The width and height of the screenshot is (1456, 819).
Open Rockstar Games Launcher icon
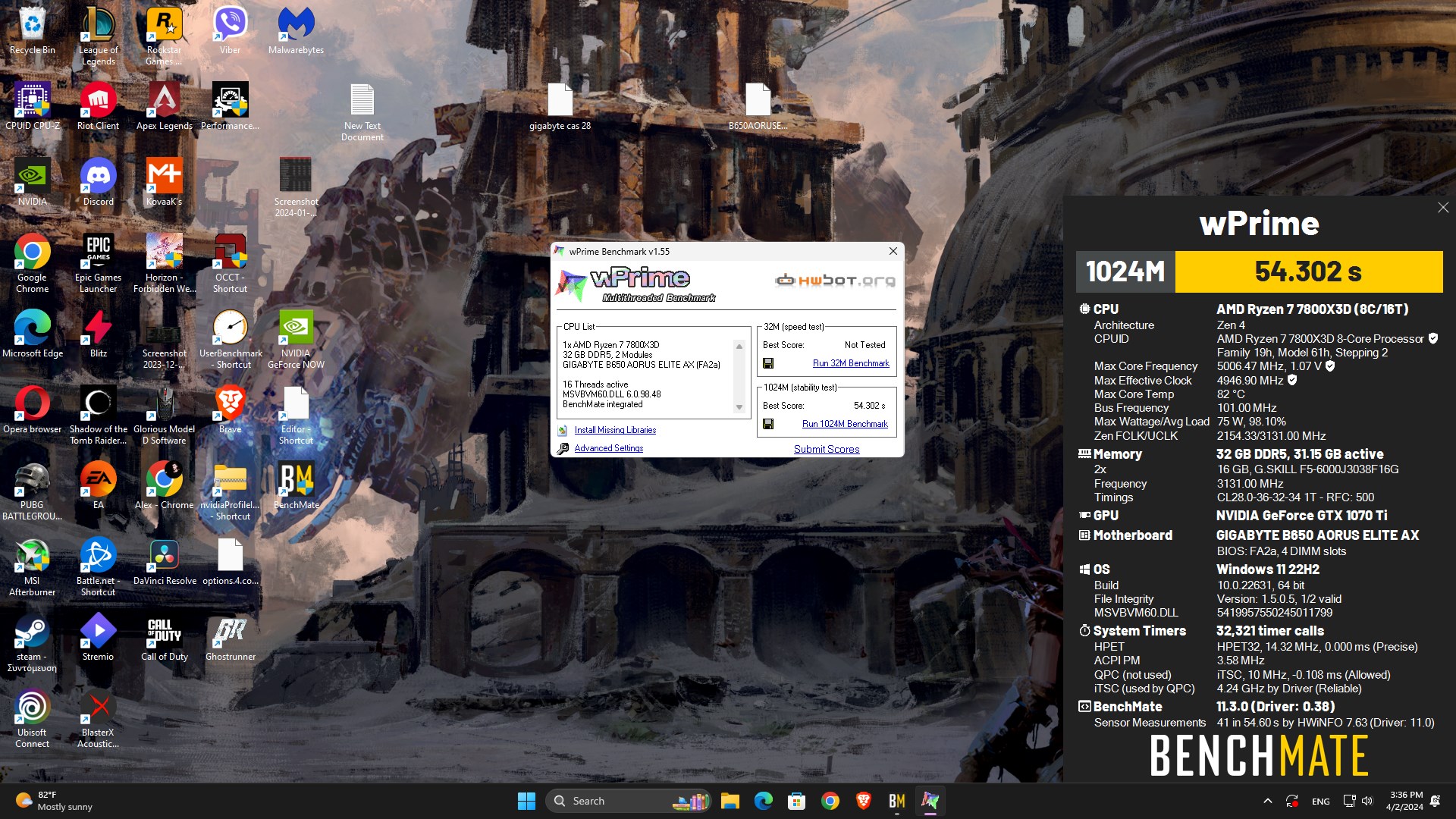pyautogui.click(x=164, y=36)
